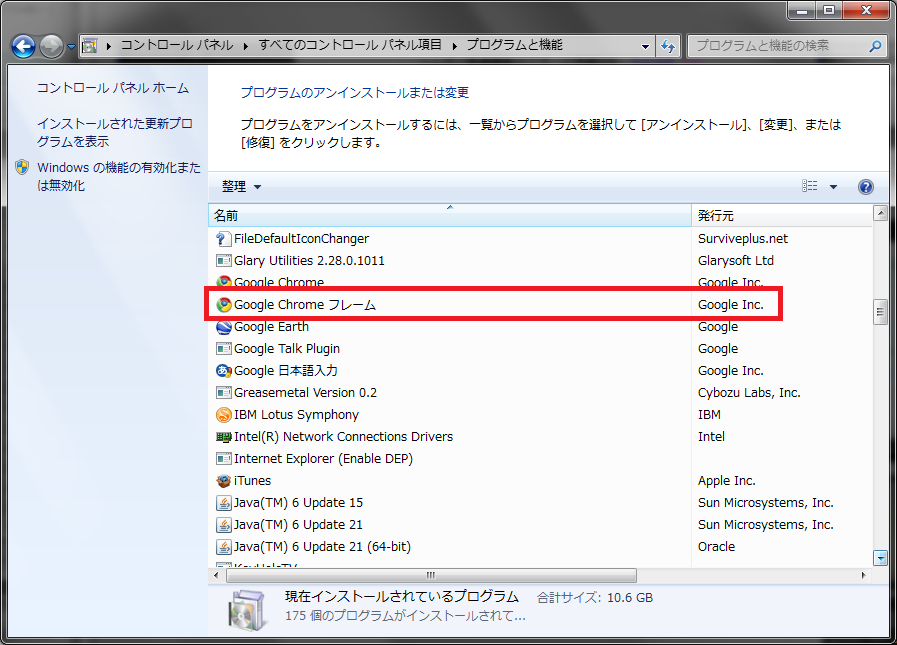
Task: Click publisher Cybozu Labs, Inc. cell
Action: pos(749,393)
